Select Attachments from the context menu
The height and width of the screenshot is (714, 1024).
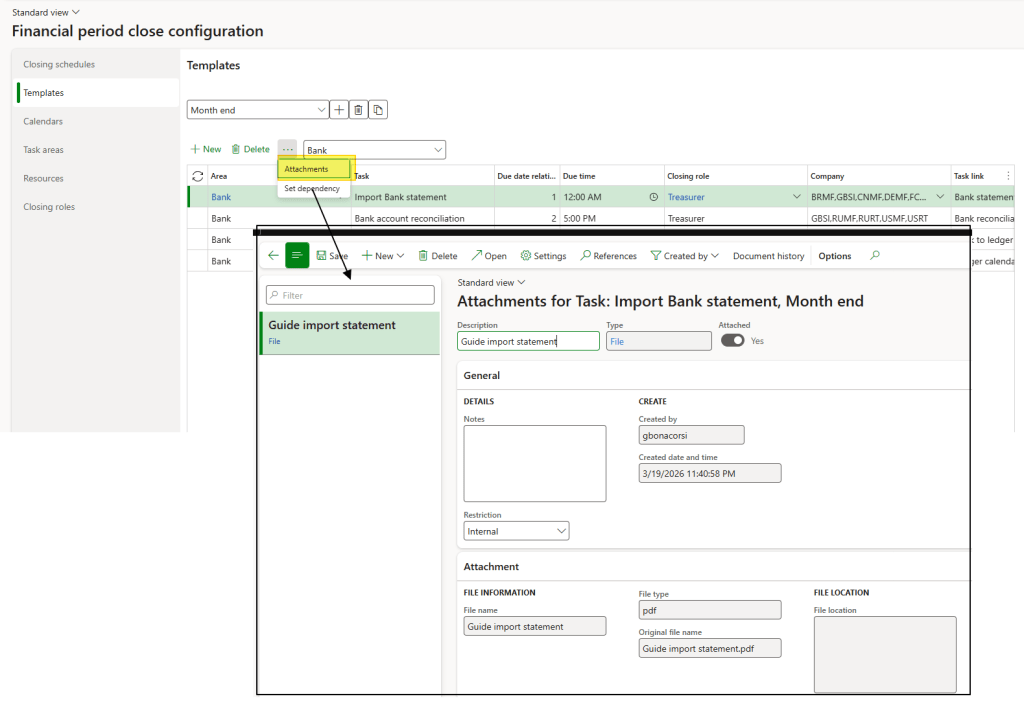click(306, 169)
